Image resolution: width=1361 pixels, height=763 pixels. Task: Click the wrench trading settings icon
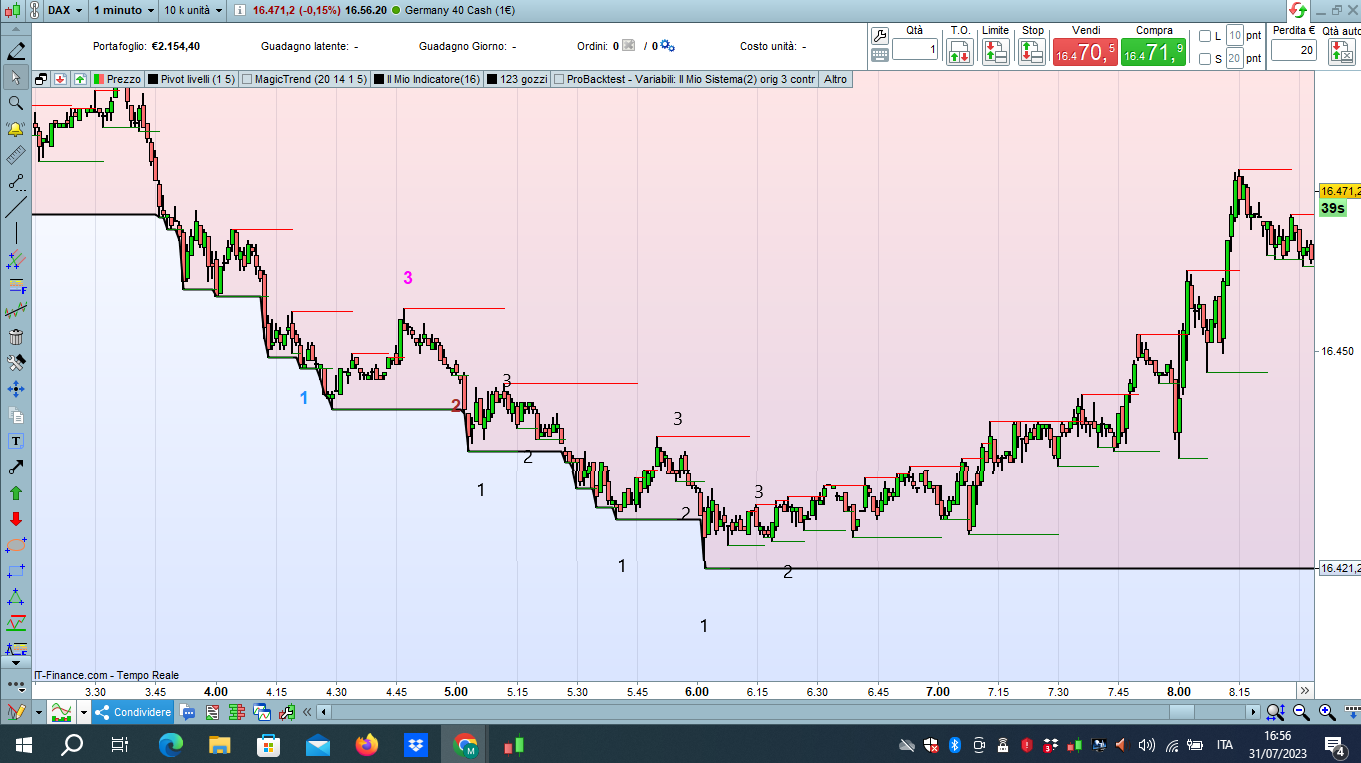[x=880, y=35]
